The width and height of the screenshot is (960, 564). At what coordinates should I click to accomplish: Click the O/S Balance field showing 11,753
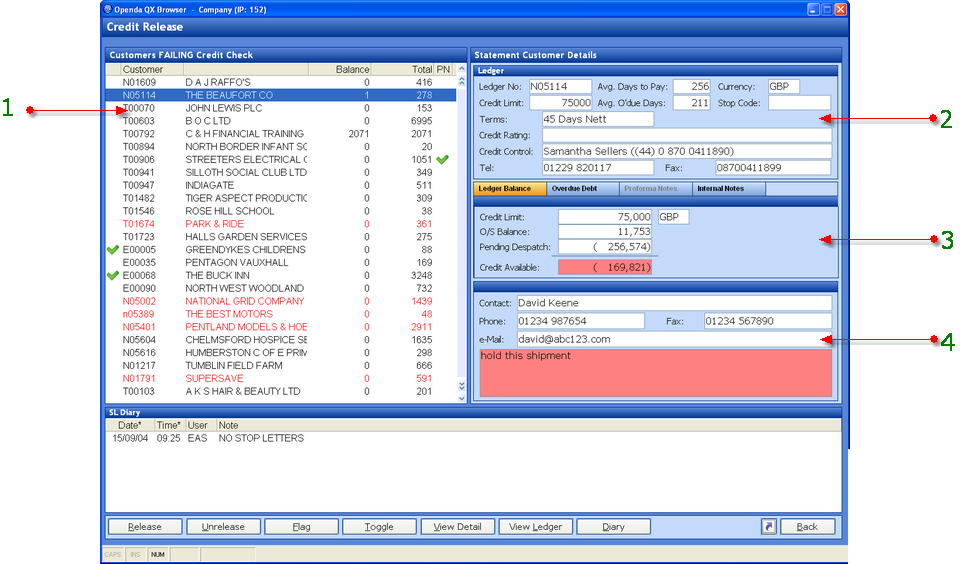coord(605,231)
